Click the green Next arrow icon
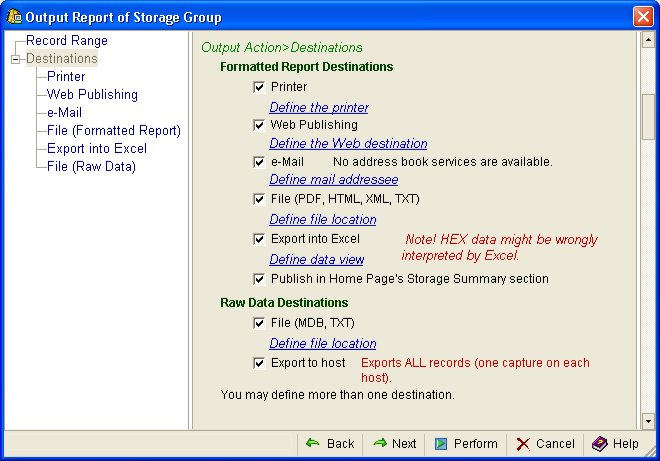This screenshot has height=461, width=660. 380,443
